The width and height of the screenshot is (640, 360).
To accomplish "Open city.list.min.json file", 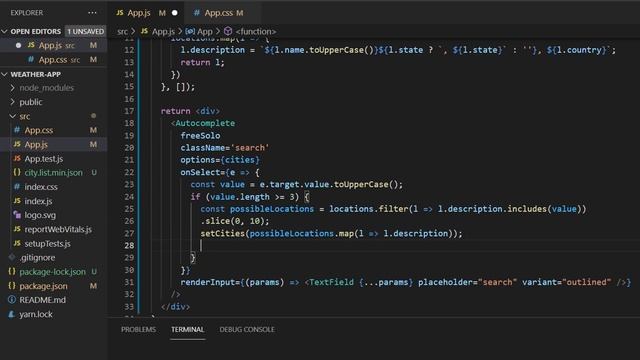I will [x=53, y=173].
